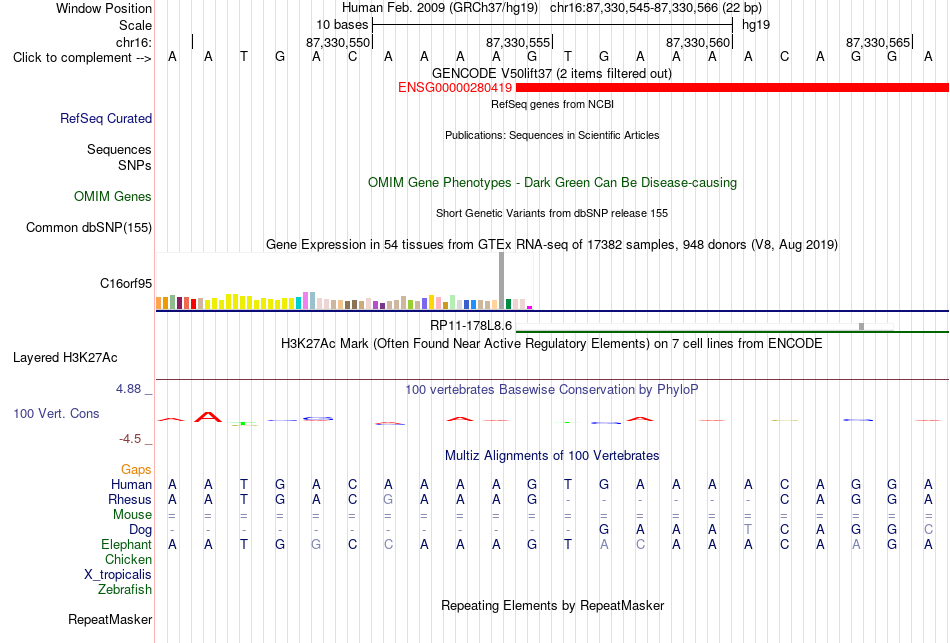Open Common dbSNP(155) track label

click(x=89, y=227)
